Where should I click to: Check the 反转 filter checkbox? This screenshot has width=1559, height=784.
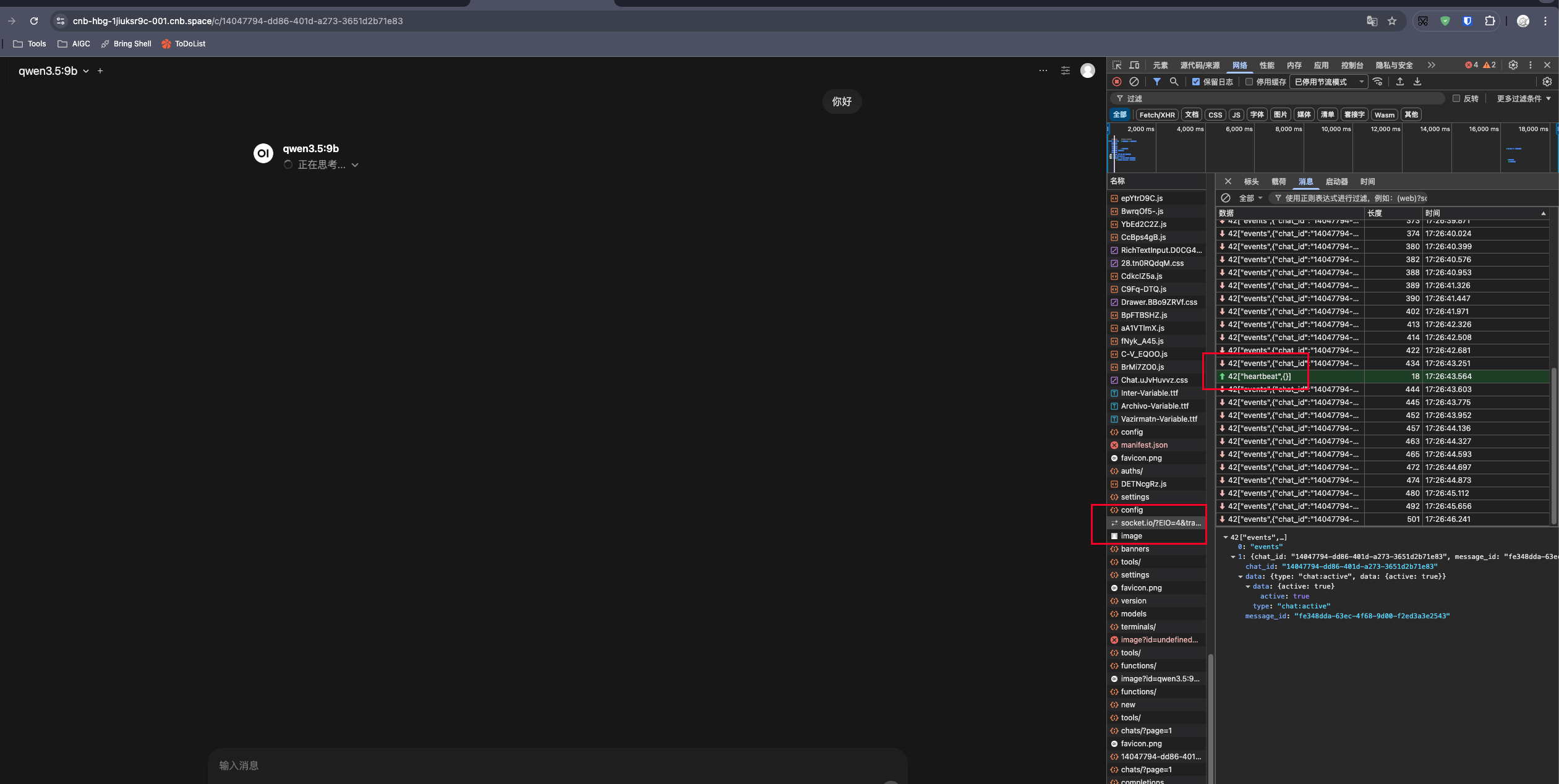pyautogui.click(x=1456, y=98)
